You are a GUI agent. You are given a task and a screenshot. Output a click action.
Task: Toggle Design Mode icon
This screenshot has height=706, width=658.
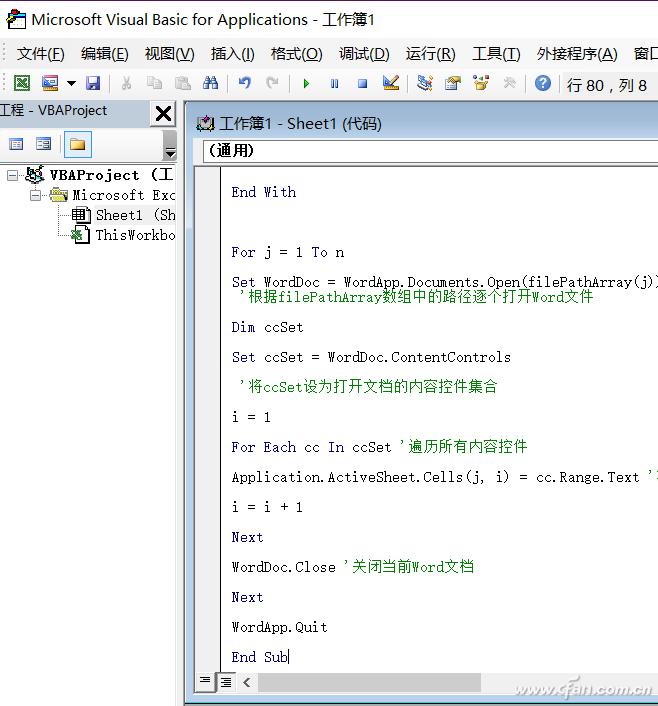pos(390,83)
